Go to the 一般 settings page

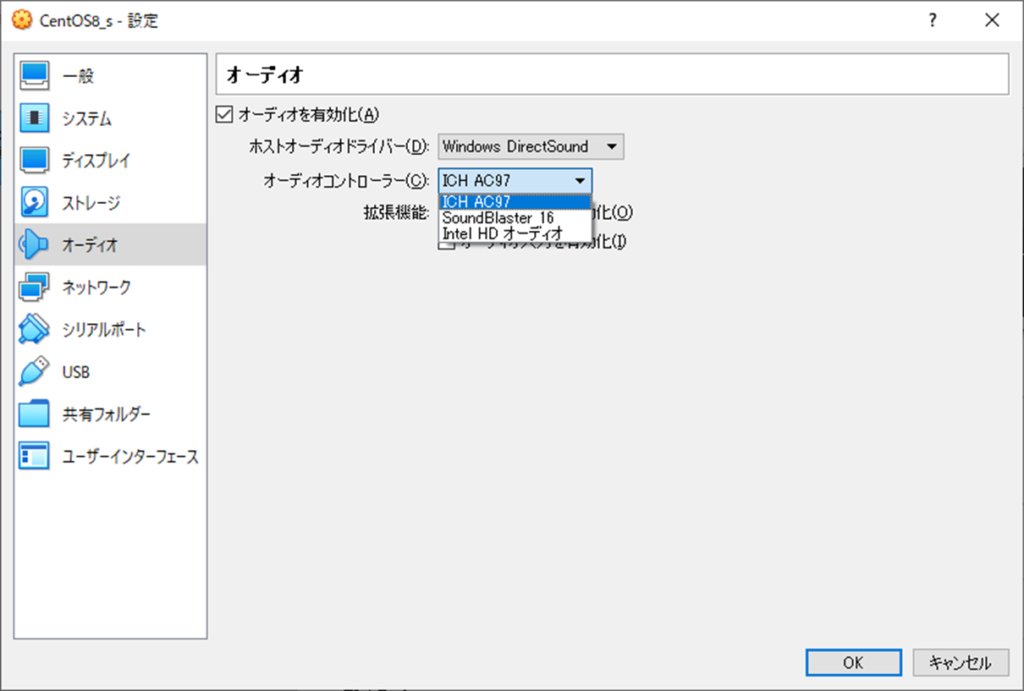click(x=110, y=76)
